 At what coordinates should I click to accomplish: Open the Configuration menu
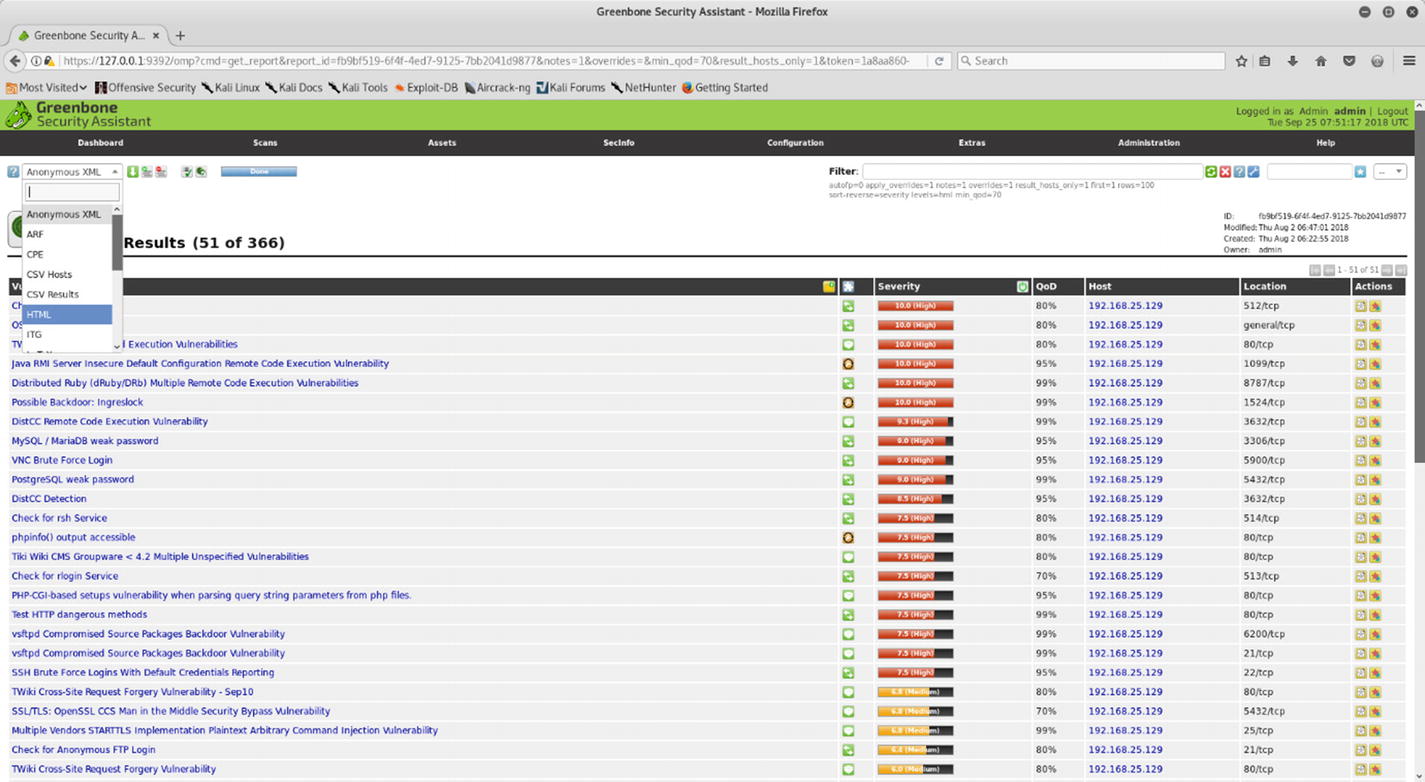coord(795,143)
